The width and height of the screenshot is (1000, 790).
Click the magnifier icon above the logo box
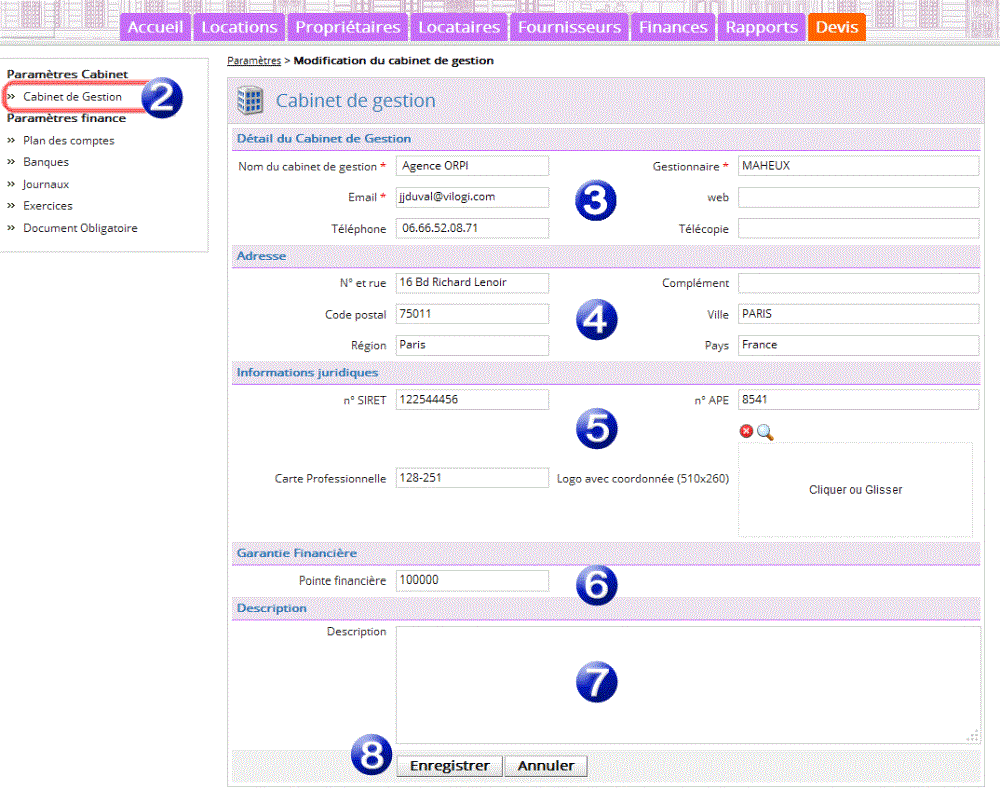coord(765,432)
